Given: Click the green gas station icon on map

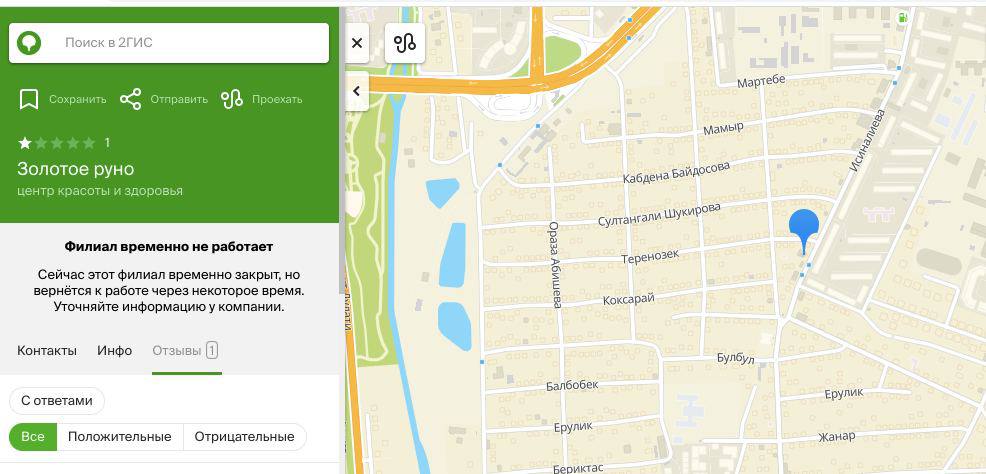Looking at the screenshot, I should pos(902,18).
